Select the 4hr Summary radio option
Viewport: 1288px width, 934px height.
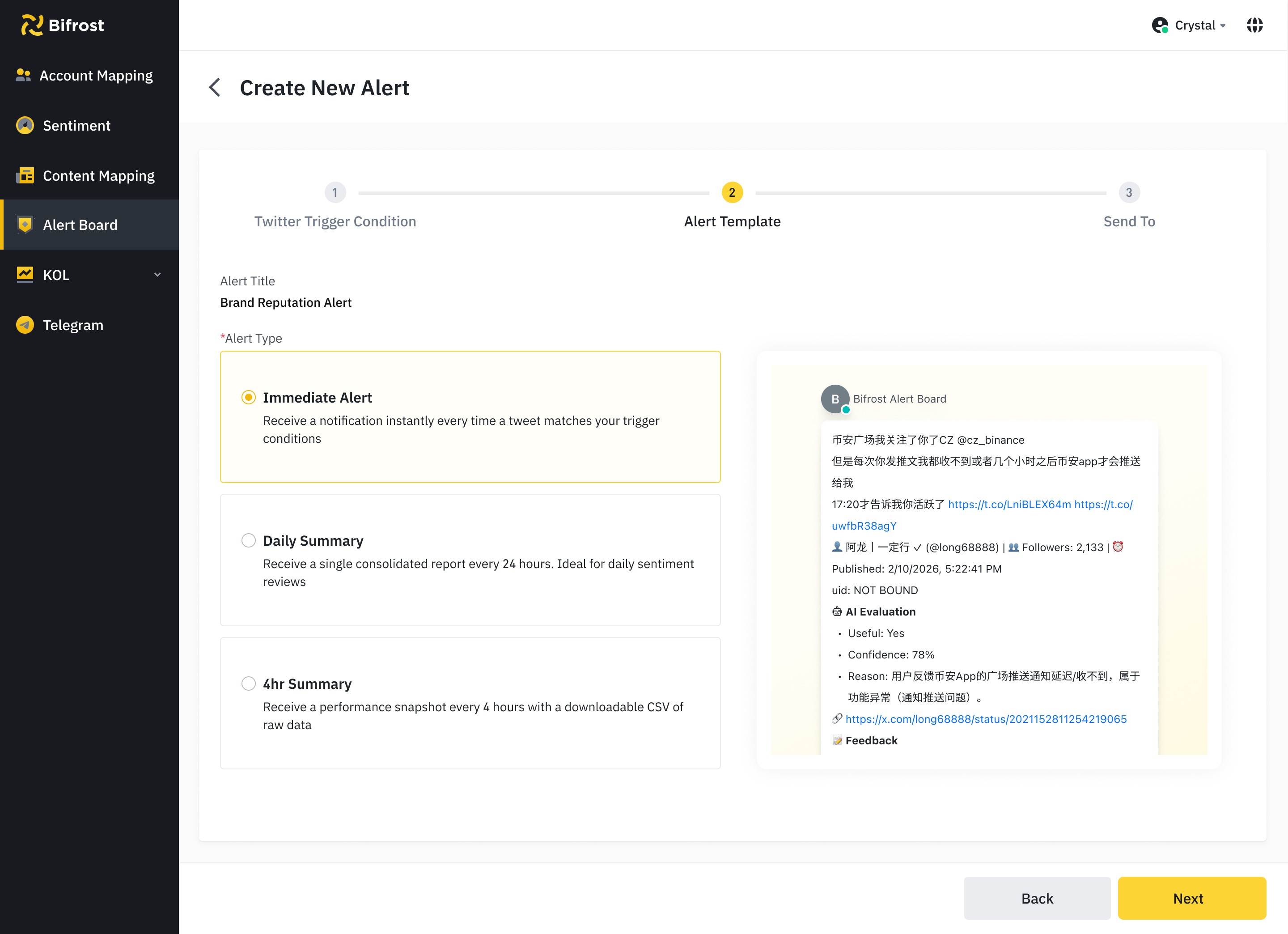(x=248, y=684)
